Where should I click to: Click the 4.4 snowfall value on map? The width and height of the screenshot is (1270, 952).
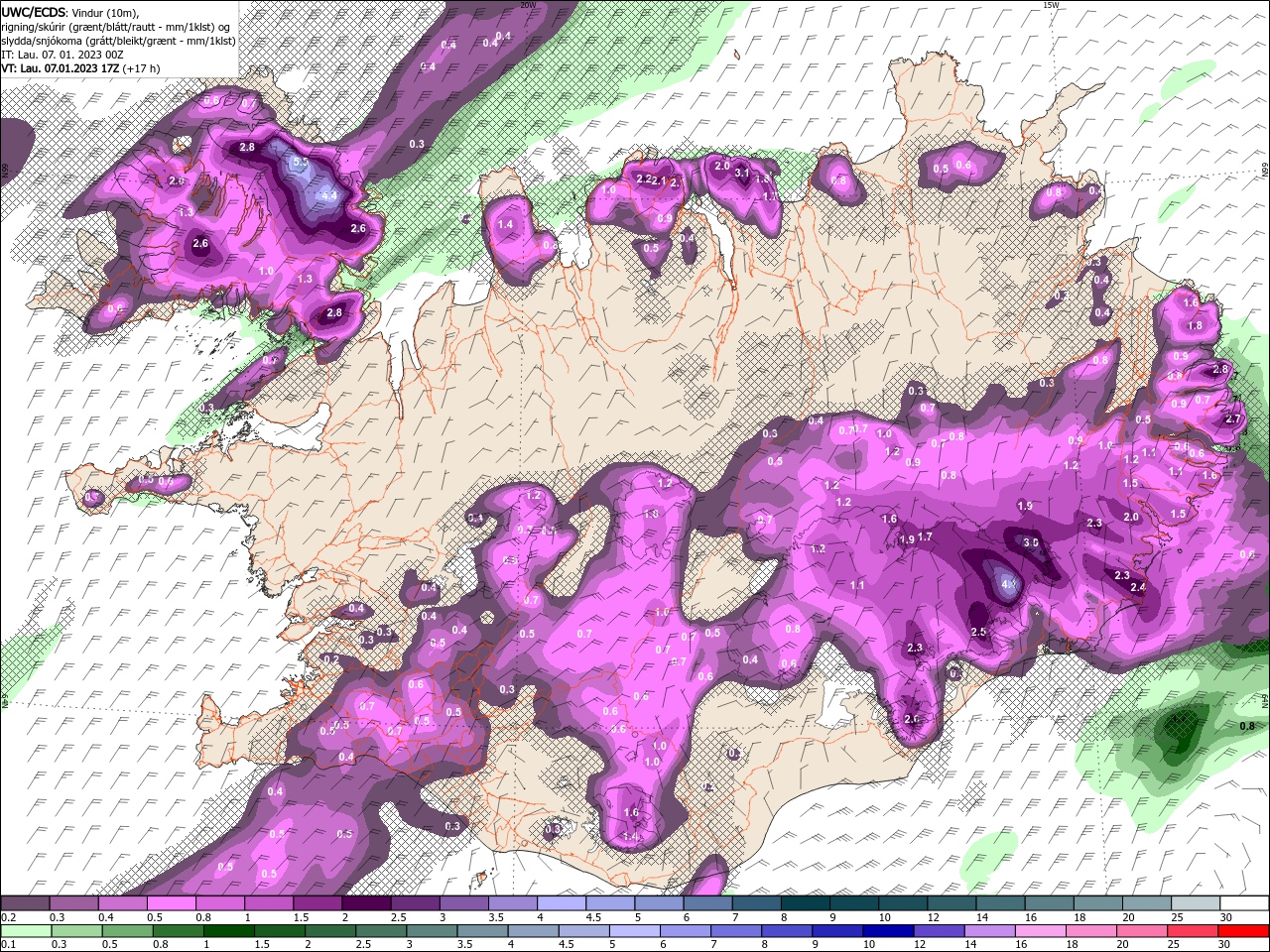coord(330,196)
